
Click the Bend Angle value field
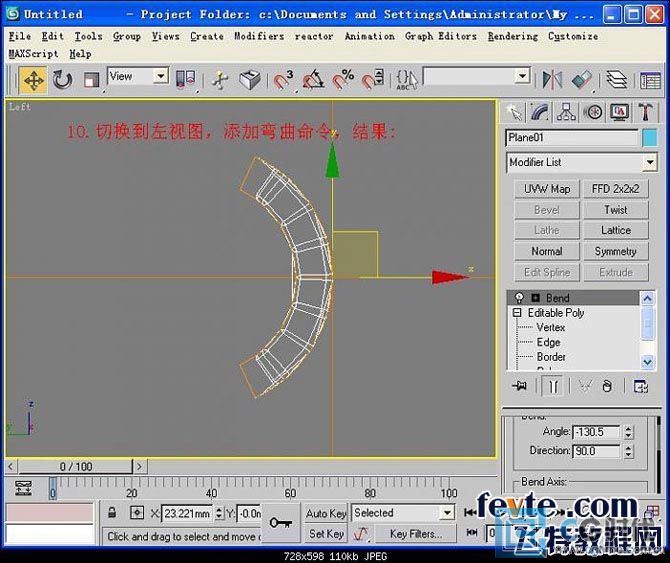(596, 432)
